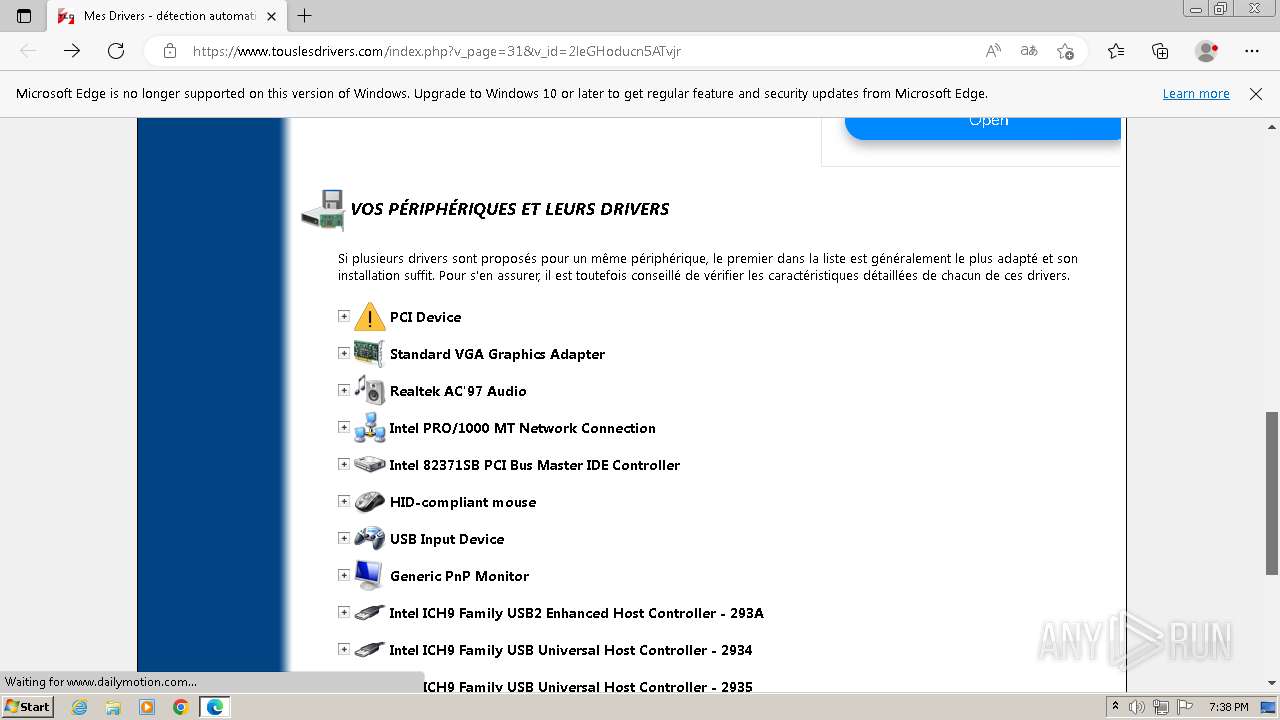
Task: Click the page vertical scrollbar thumb
Action: point(1272,492)
